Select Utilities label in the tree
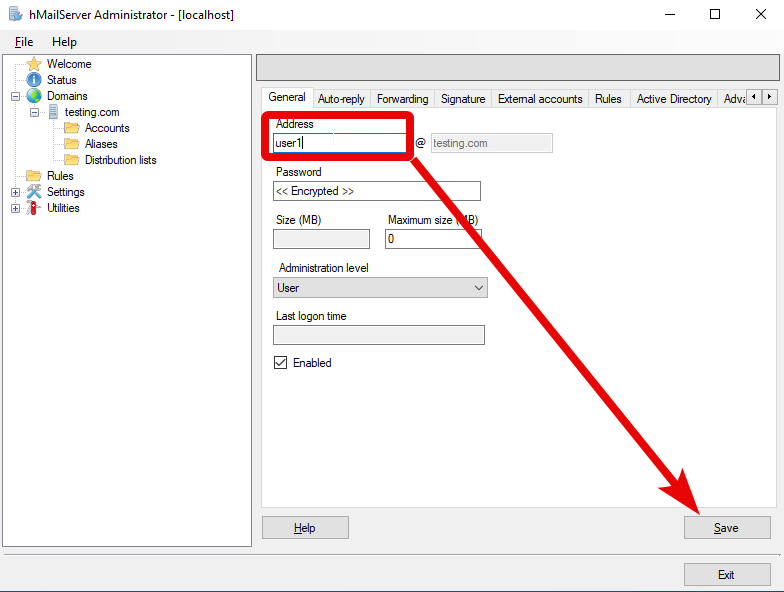 pos(63,208)
